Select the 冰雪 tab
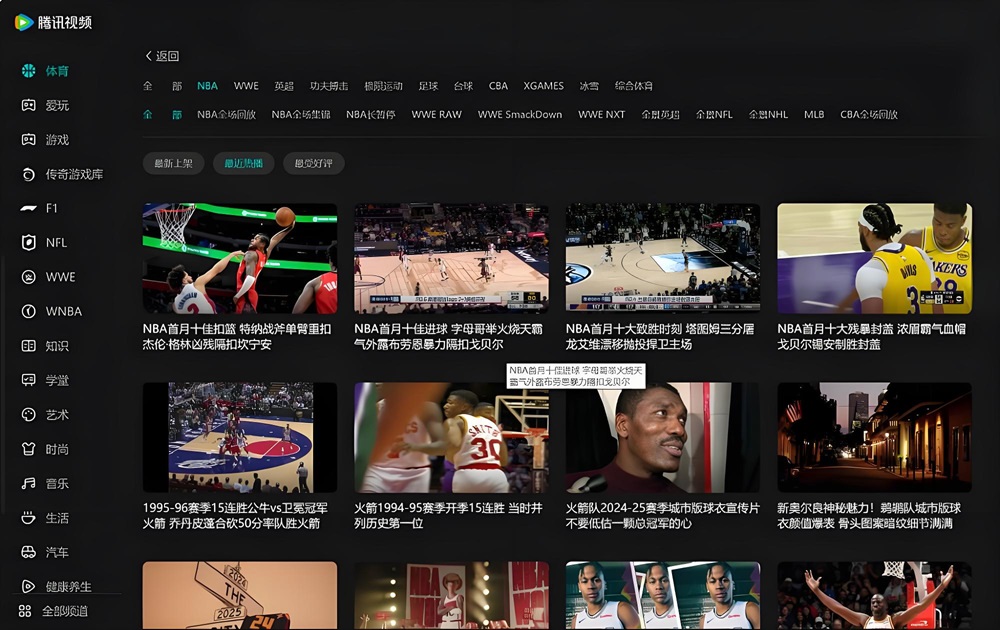Image resolution: width=1000 pixels, height=630 pixels. [x=589, y=86]
